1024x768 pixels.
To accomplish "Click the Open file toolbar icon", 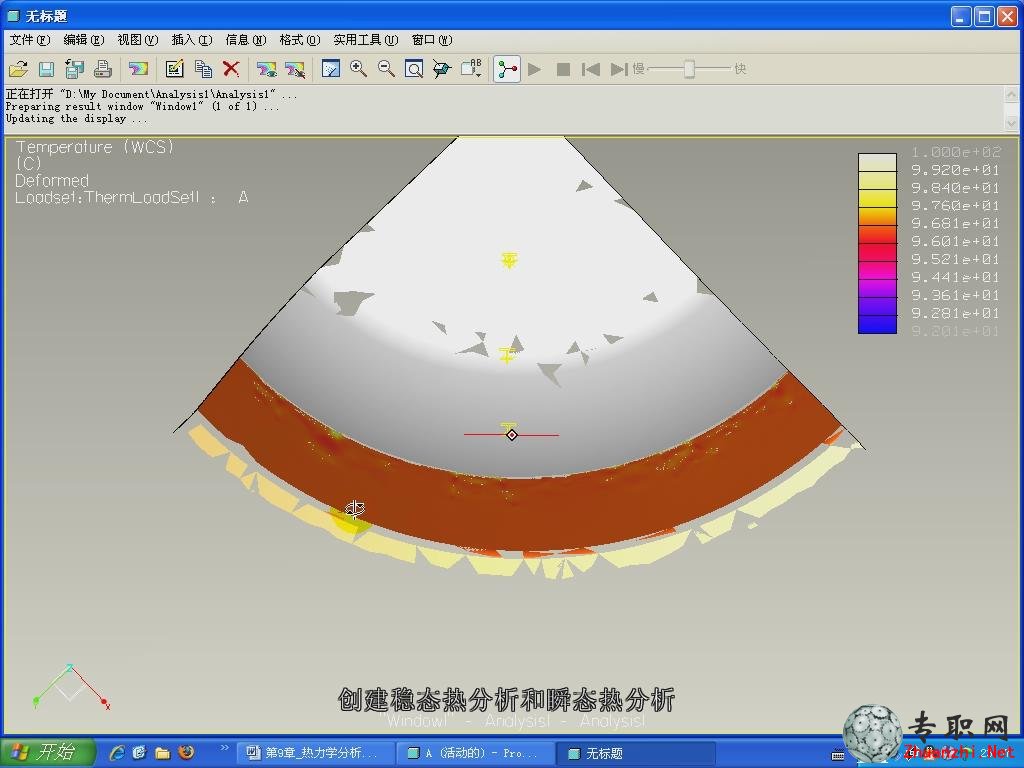I will click(x=18, y=69).
